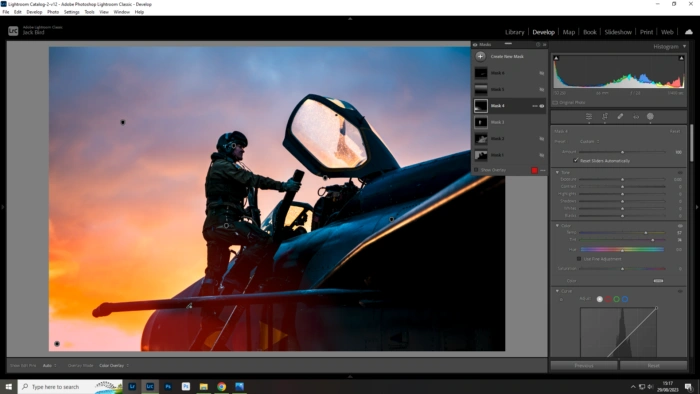Open the Preset Custom dropdown
The width and height of the screenshot is (700, 394).
[589, 141]
